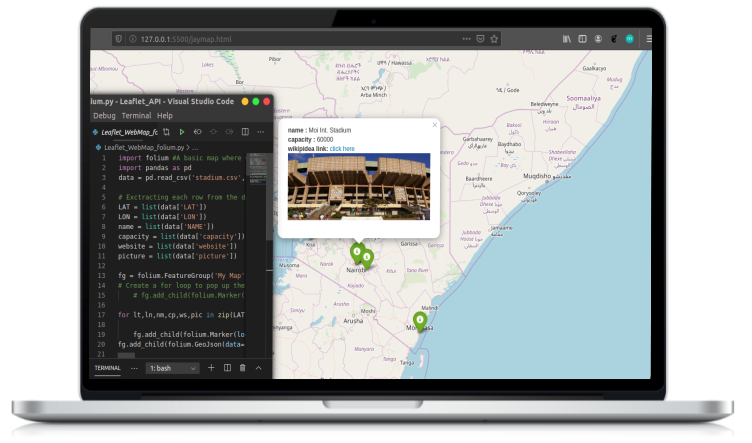Follow the 'click here' Wikipedia link
Viewport: 752px width, 443px height.
342,148
